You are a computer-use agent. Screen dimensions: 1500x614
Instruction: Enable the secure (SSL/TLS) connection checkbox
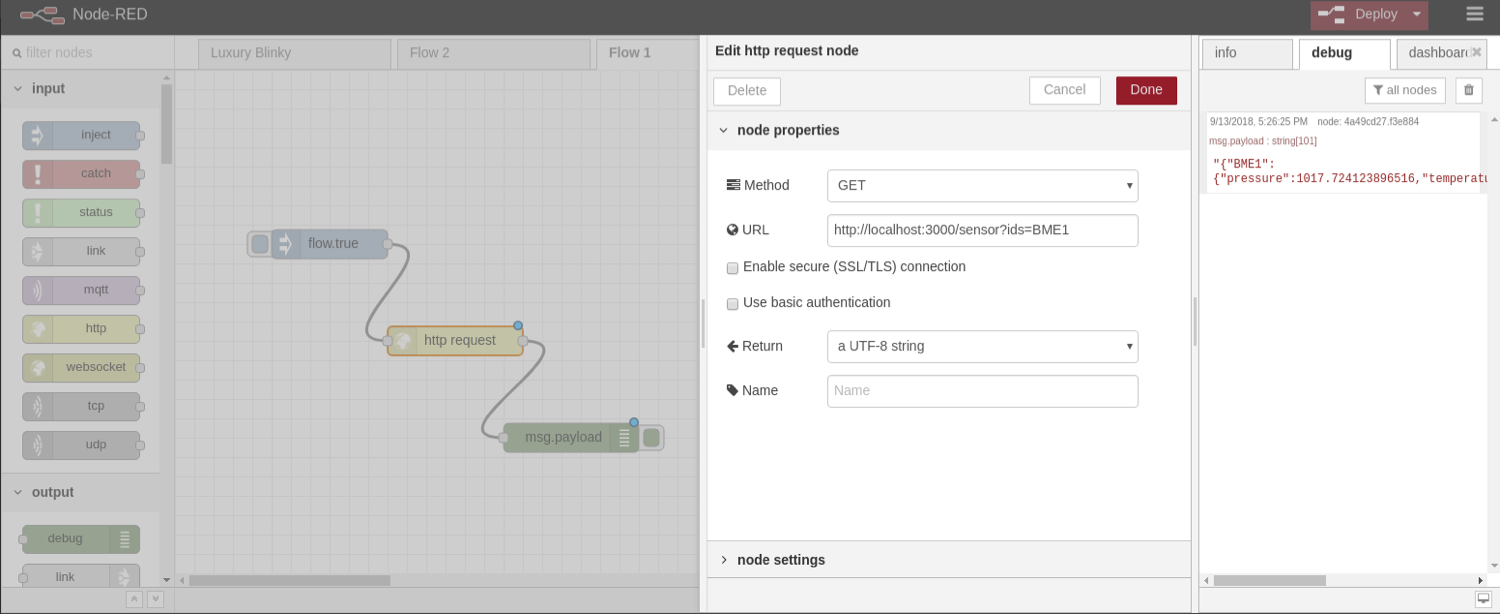(733, 268)
